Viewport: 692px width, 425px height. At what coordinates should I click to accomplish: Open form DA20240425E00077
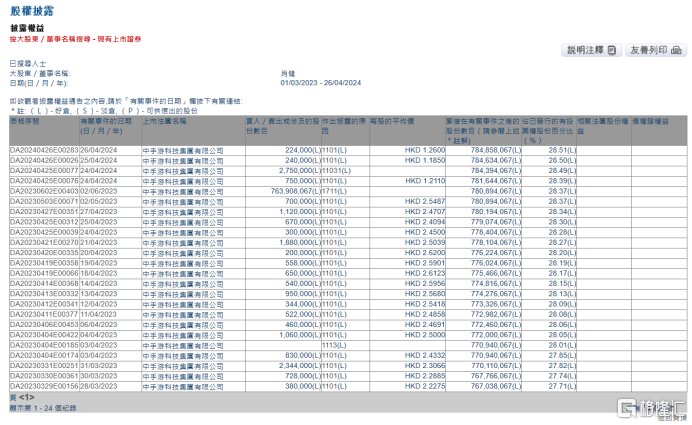coord(44,171)
